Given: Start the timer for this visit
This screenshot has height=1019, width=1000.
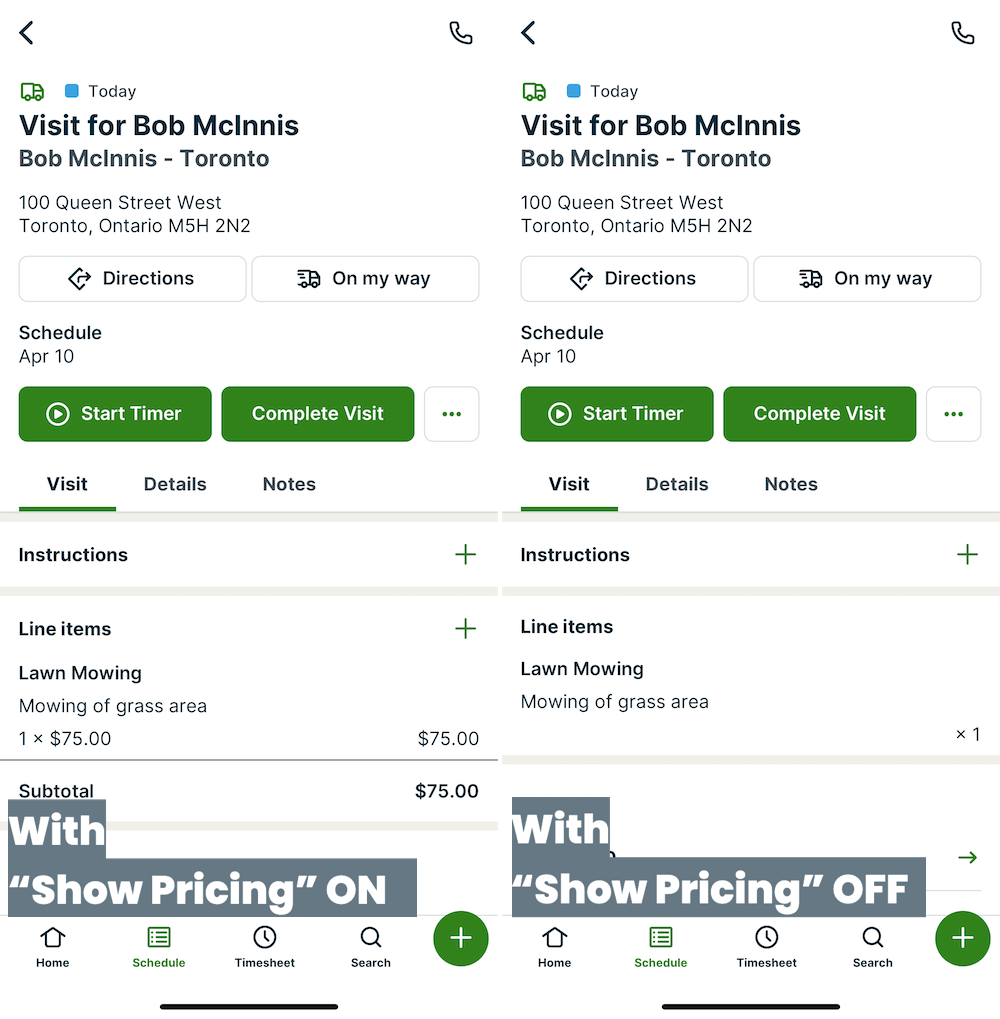Looking at the screenshot, I should [x=114, y=413].
